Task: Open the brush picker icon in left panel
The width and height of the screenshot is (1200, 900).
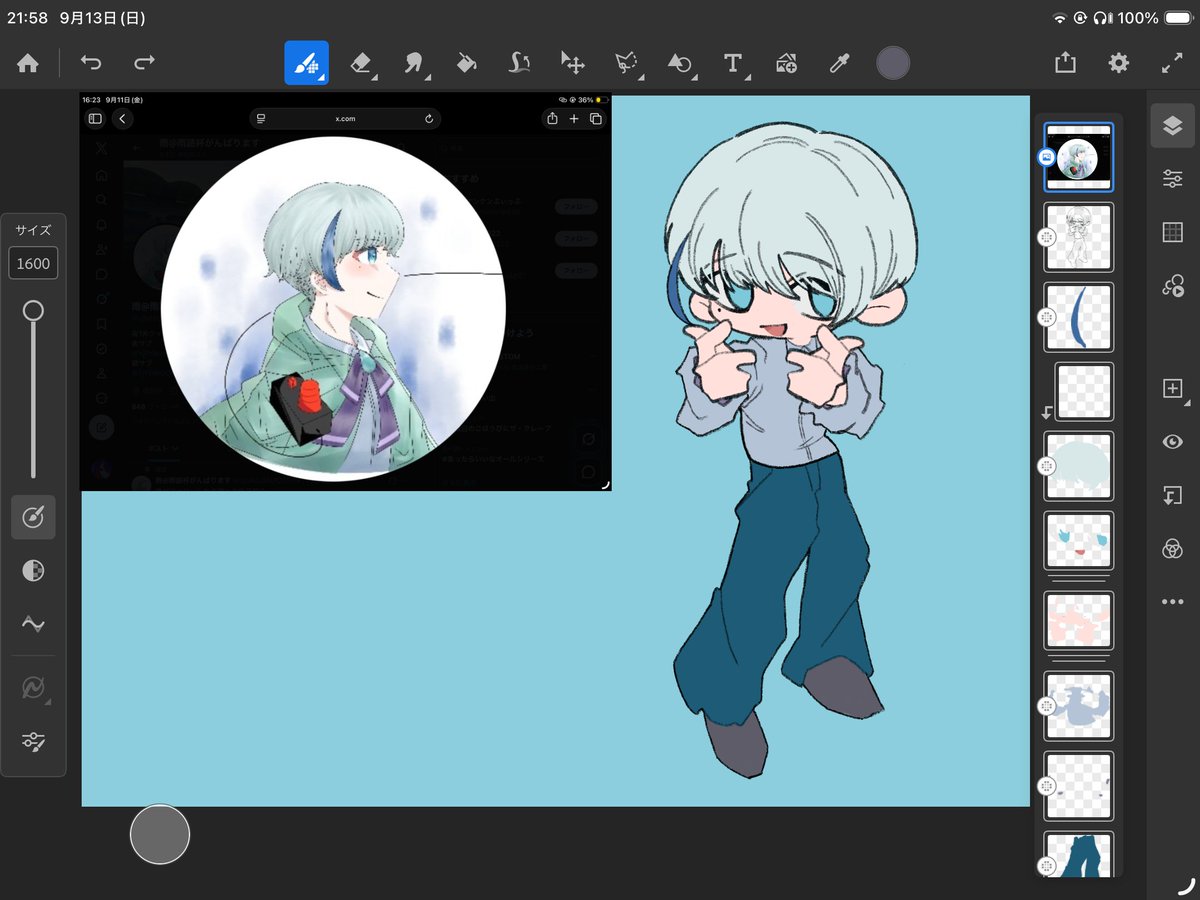Action: coord(33,517)
